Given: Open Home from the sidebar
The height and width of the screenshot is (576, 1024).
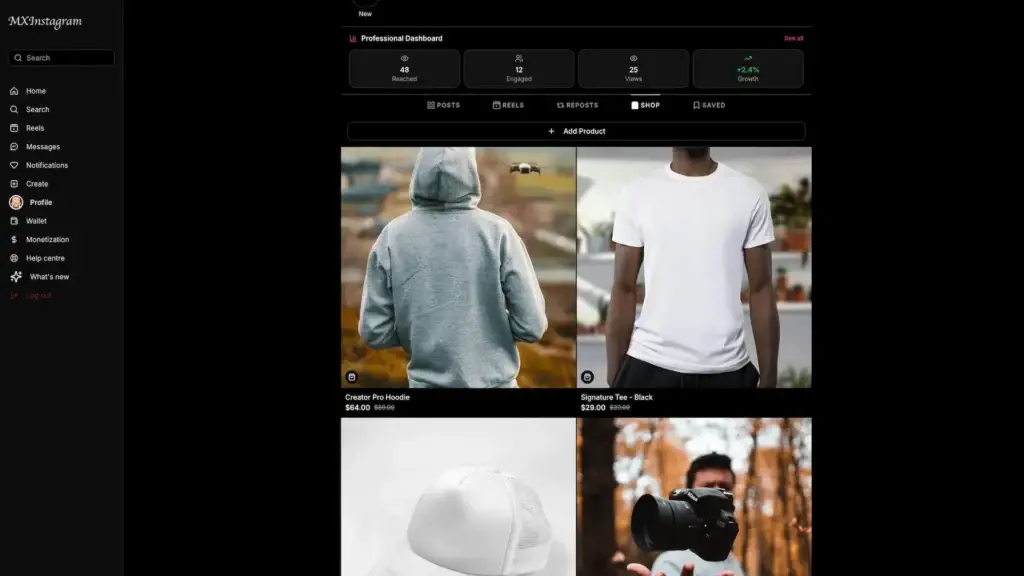Looking at the screenshot, I should point(35,91).
